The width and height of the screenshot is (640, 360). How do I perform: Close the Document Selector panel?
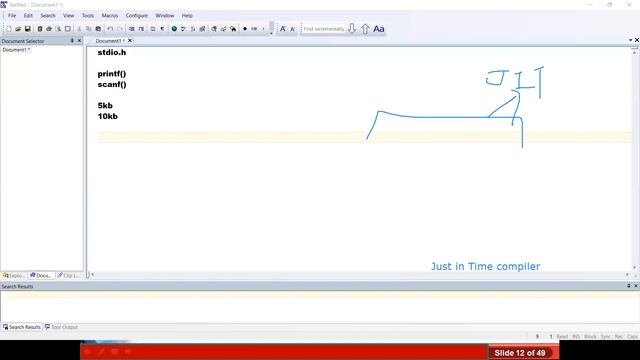[79, 41]
